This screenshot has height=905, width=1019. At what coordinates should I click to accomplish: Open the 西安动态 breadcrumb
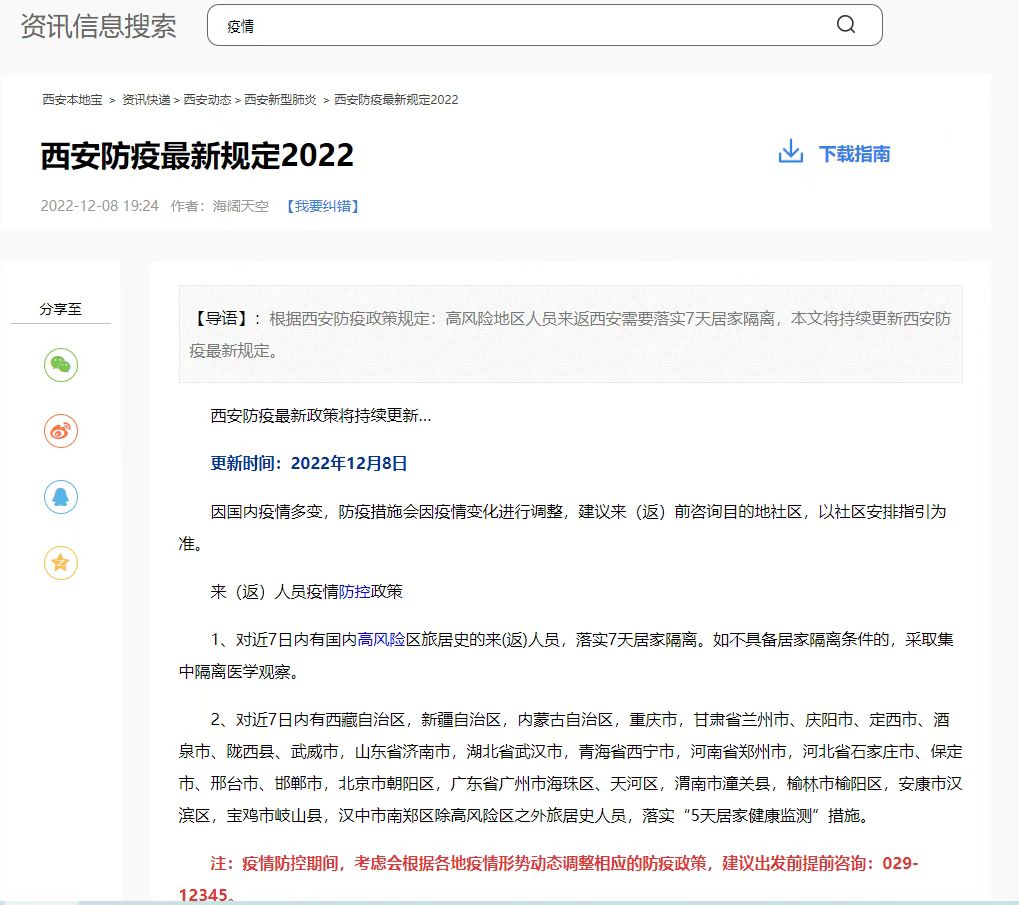(207, 99)
